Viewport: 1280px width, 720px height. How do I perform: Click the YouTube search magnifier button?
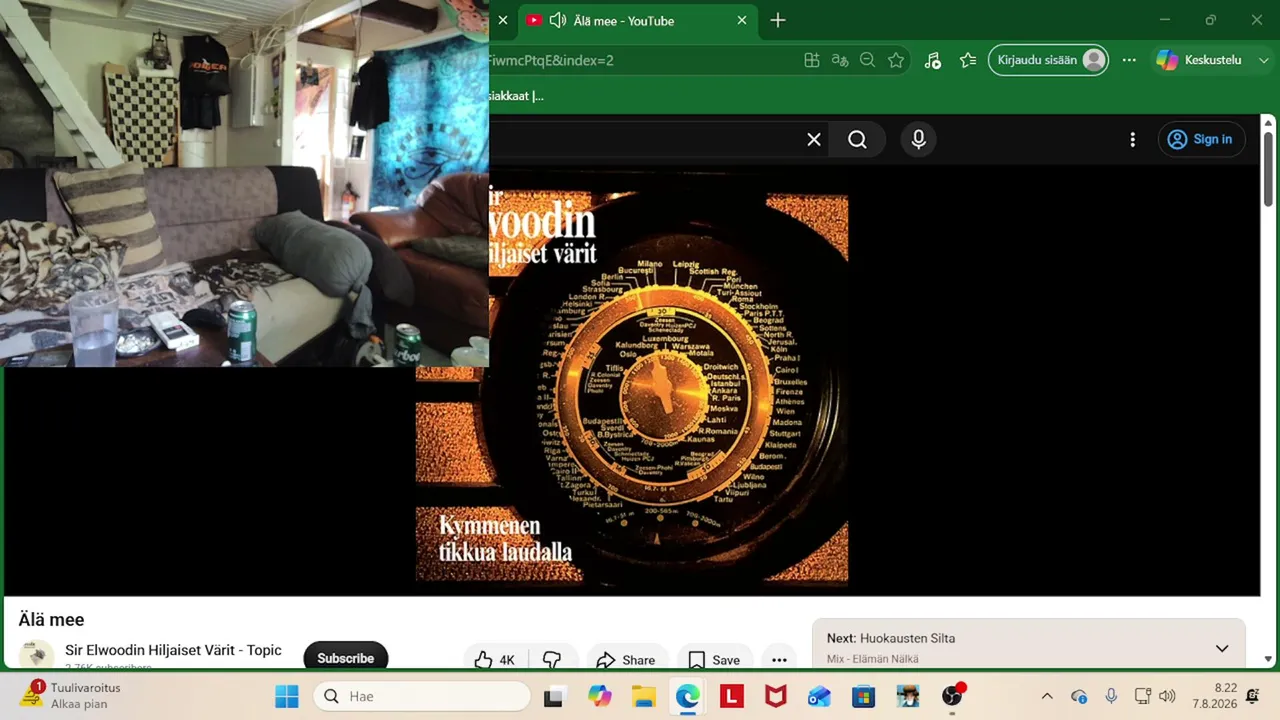coord(858,140)
